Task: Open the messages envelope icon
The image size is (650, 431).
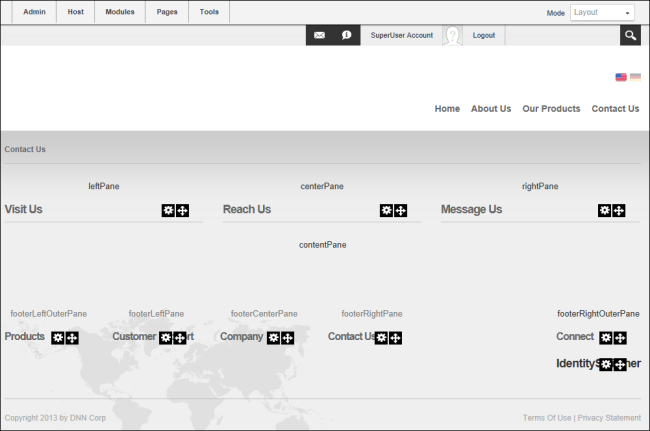Action: coord(319,35)
